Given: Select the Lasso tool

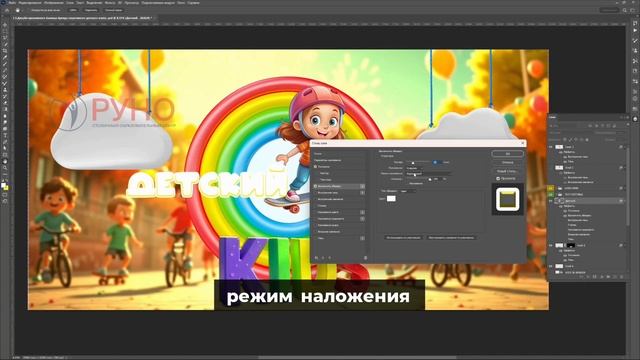Looking at the screenshot, I should [x=4, y=38].
